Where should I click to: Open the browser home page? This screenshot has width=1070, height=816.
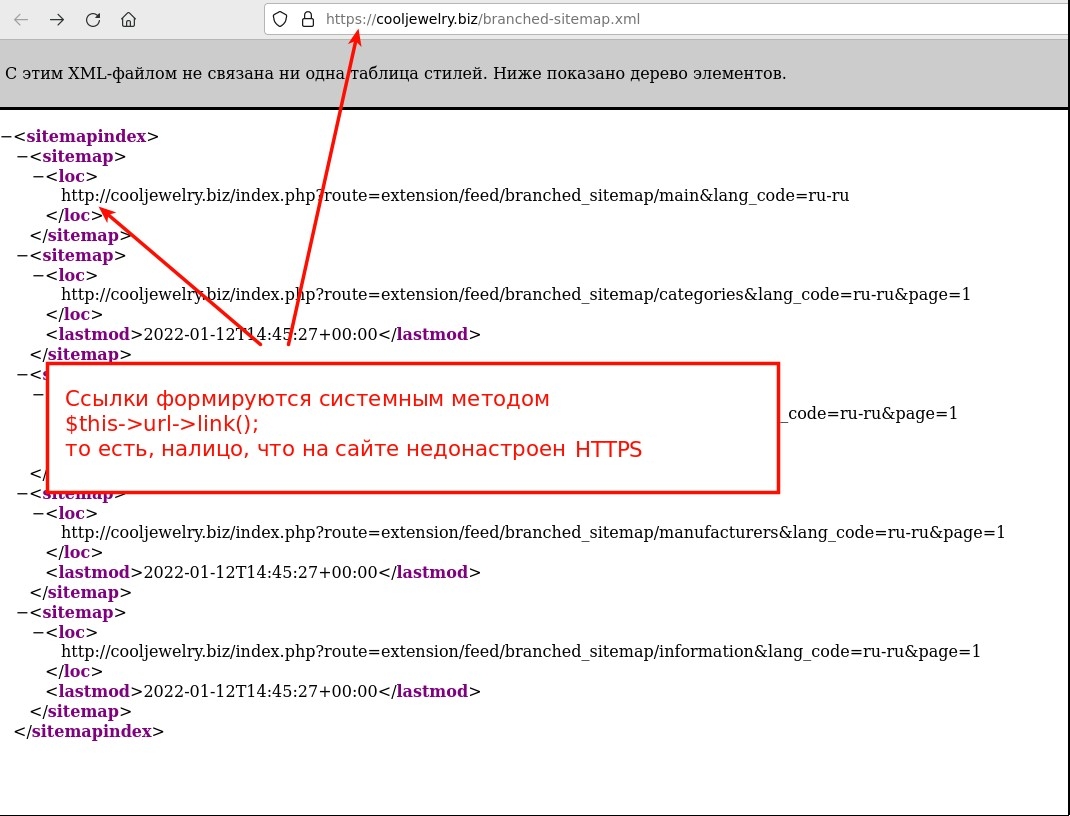click(128, 19)
